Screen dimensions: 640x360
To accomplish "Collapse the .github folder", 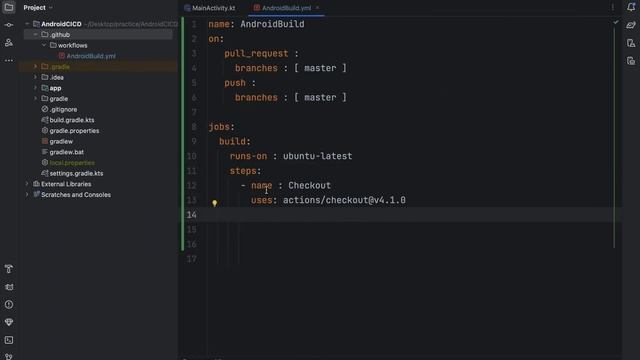I will (x=36, y=35).
